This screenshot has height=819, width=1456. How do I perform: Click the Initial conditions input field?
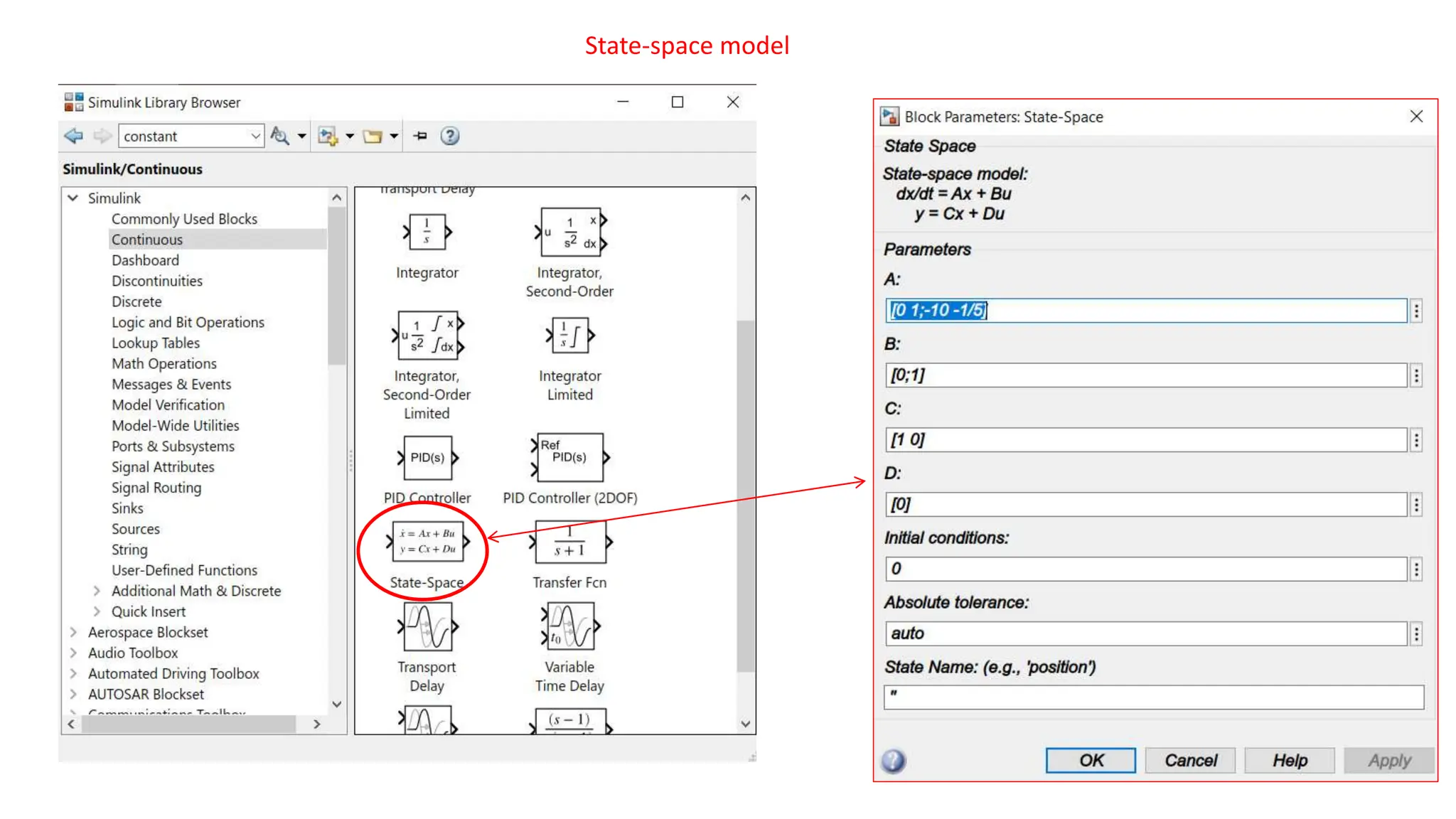click(1146, 569)
